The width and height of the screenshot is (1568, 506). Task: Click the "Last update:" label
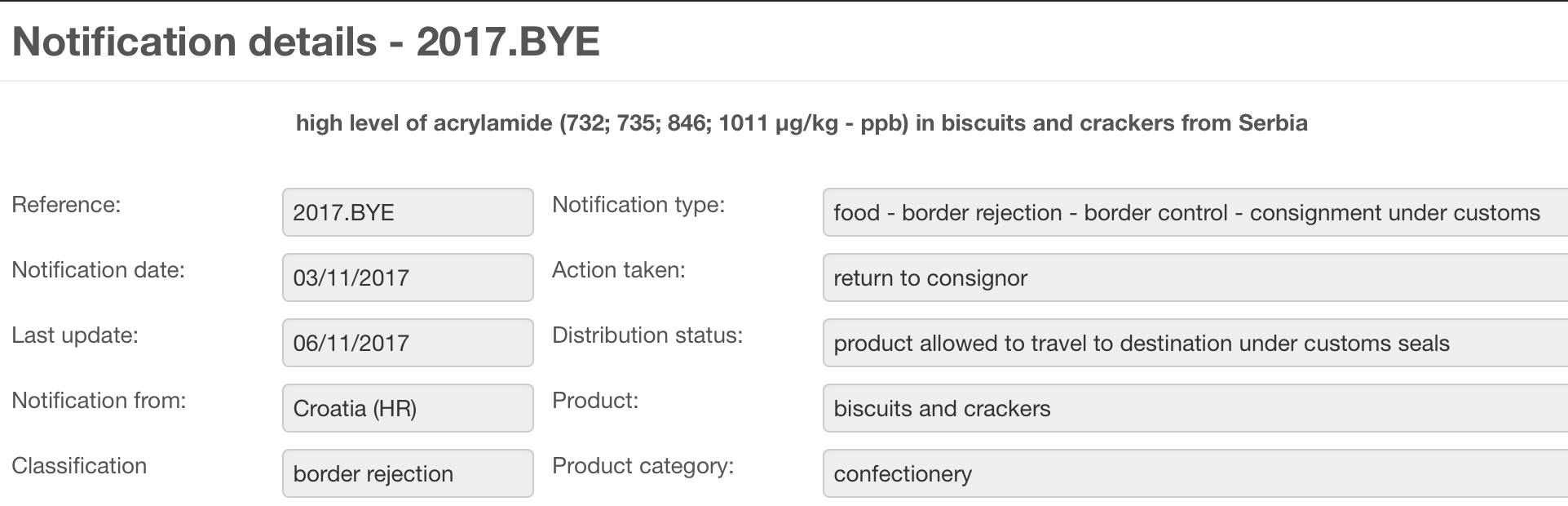75,335
